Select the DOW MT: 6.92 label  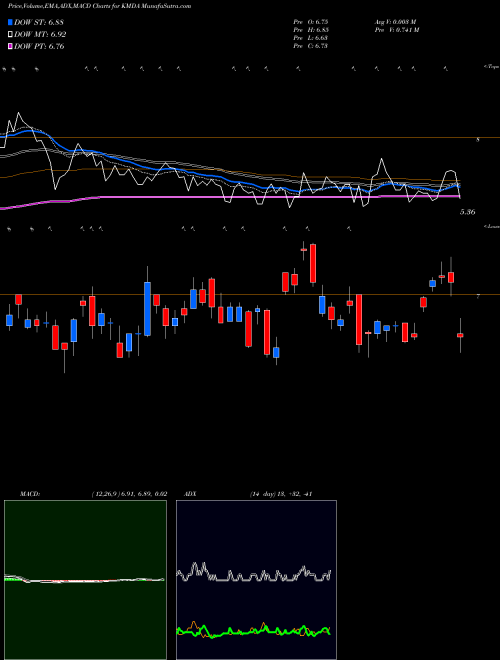pos(40,35)
